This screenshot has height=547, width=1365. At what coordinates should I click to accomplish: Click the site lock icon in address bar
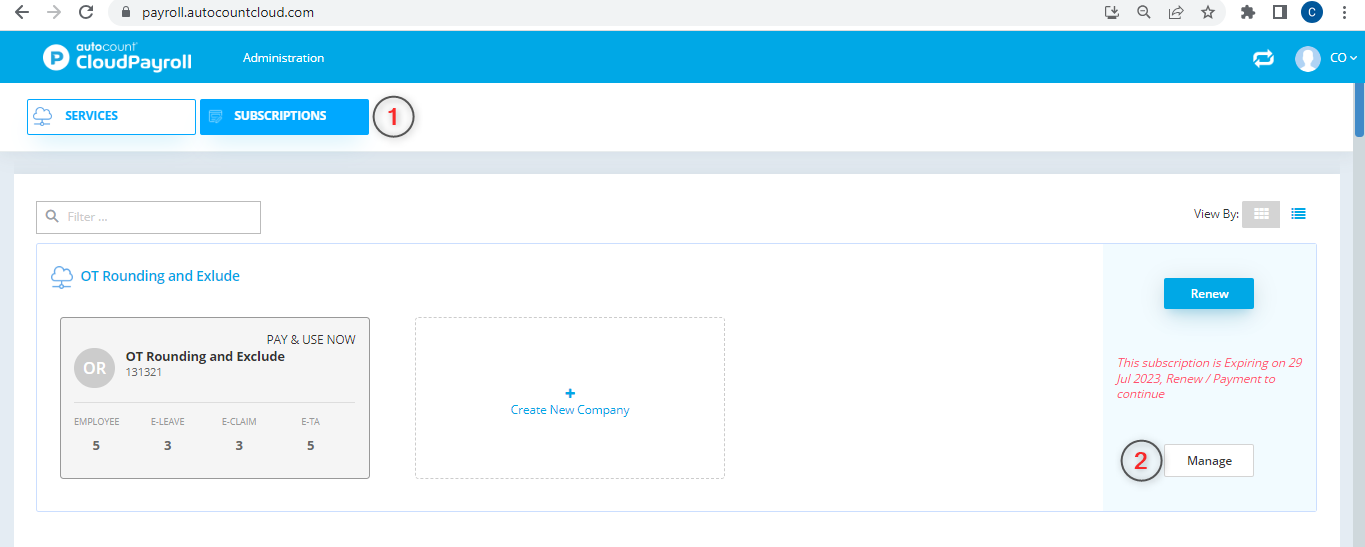point(125,13)
